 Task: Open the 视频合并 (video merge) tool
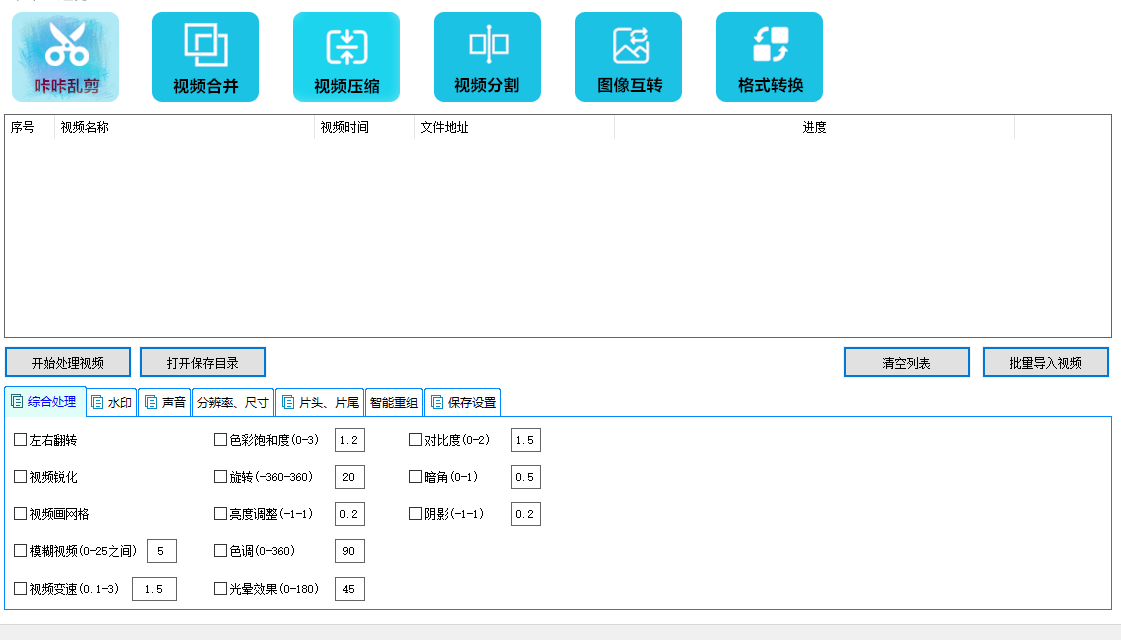(205, 56)
